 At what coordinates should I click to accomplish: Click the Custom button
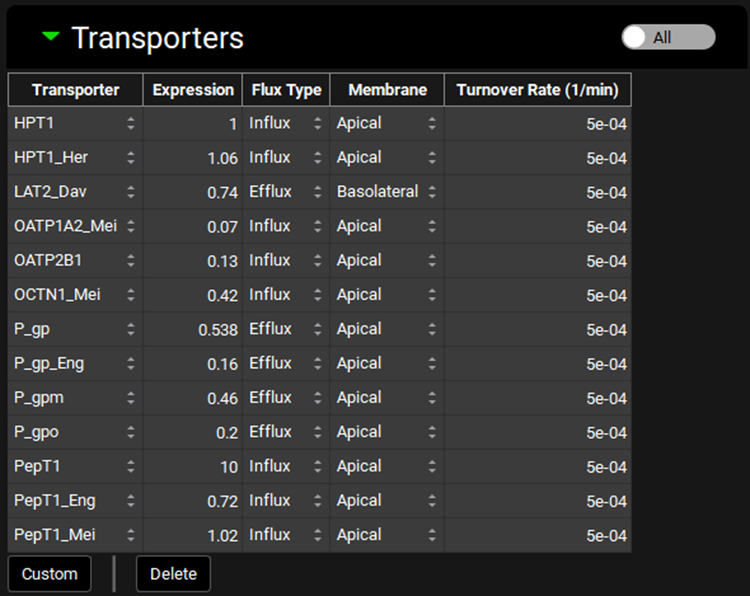[49, 574]
